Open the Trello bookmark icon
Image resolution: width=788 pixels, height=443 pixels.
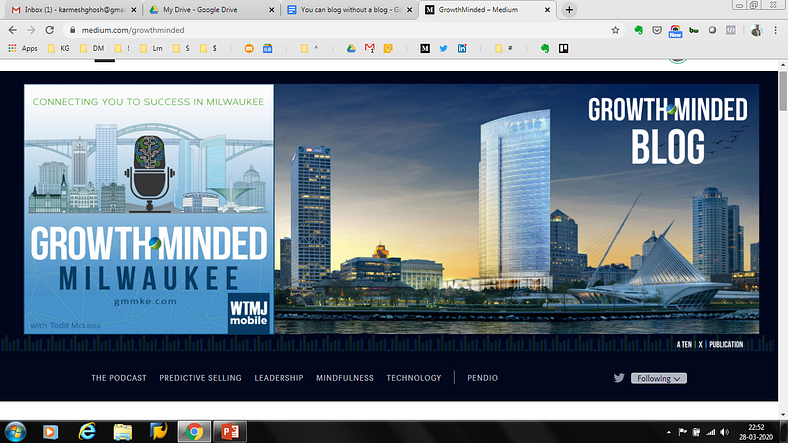pos(563,48)
